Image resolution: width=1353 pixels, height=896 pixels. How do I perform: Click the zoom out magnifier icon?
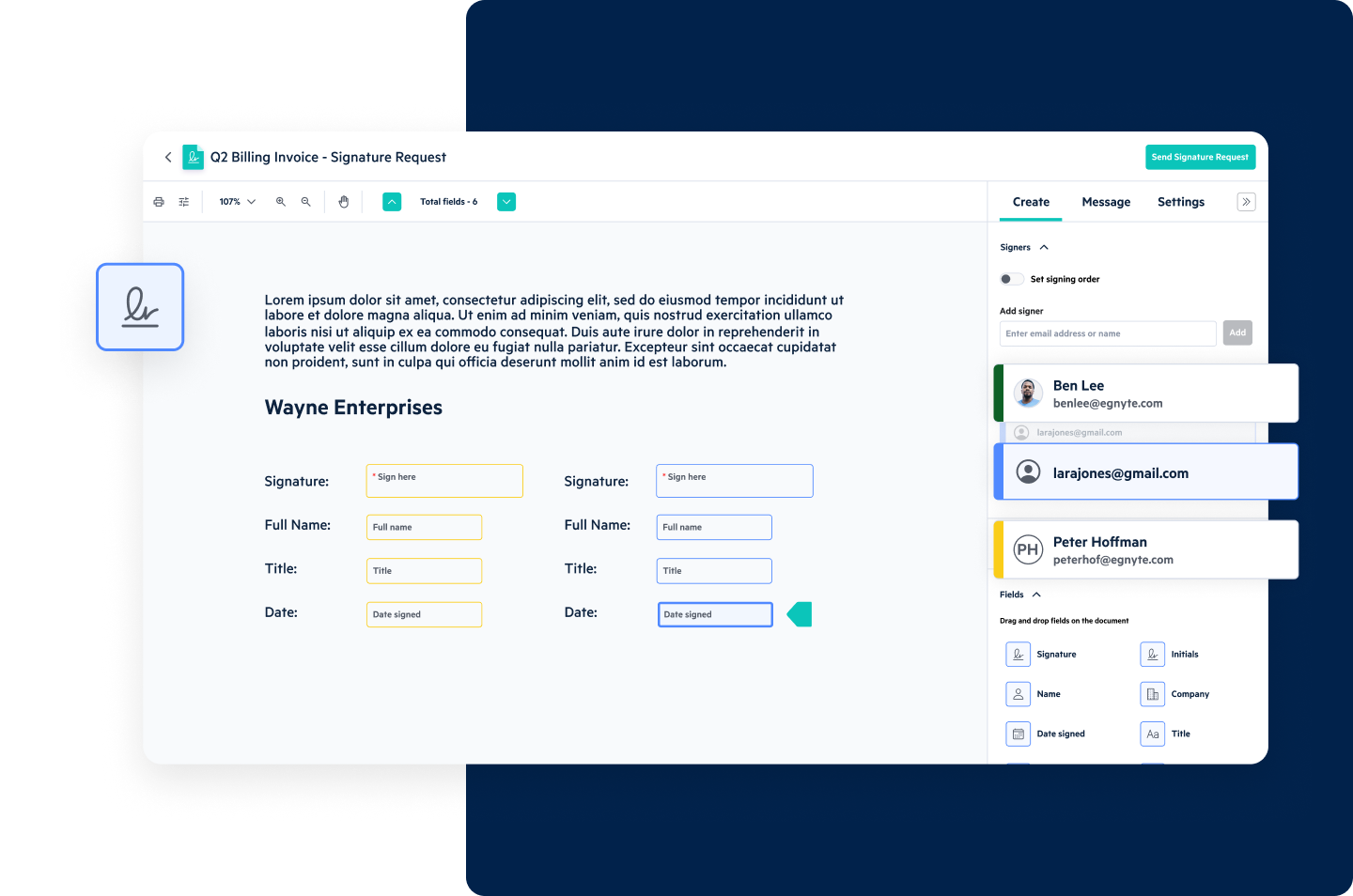tap(305, 201)
